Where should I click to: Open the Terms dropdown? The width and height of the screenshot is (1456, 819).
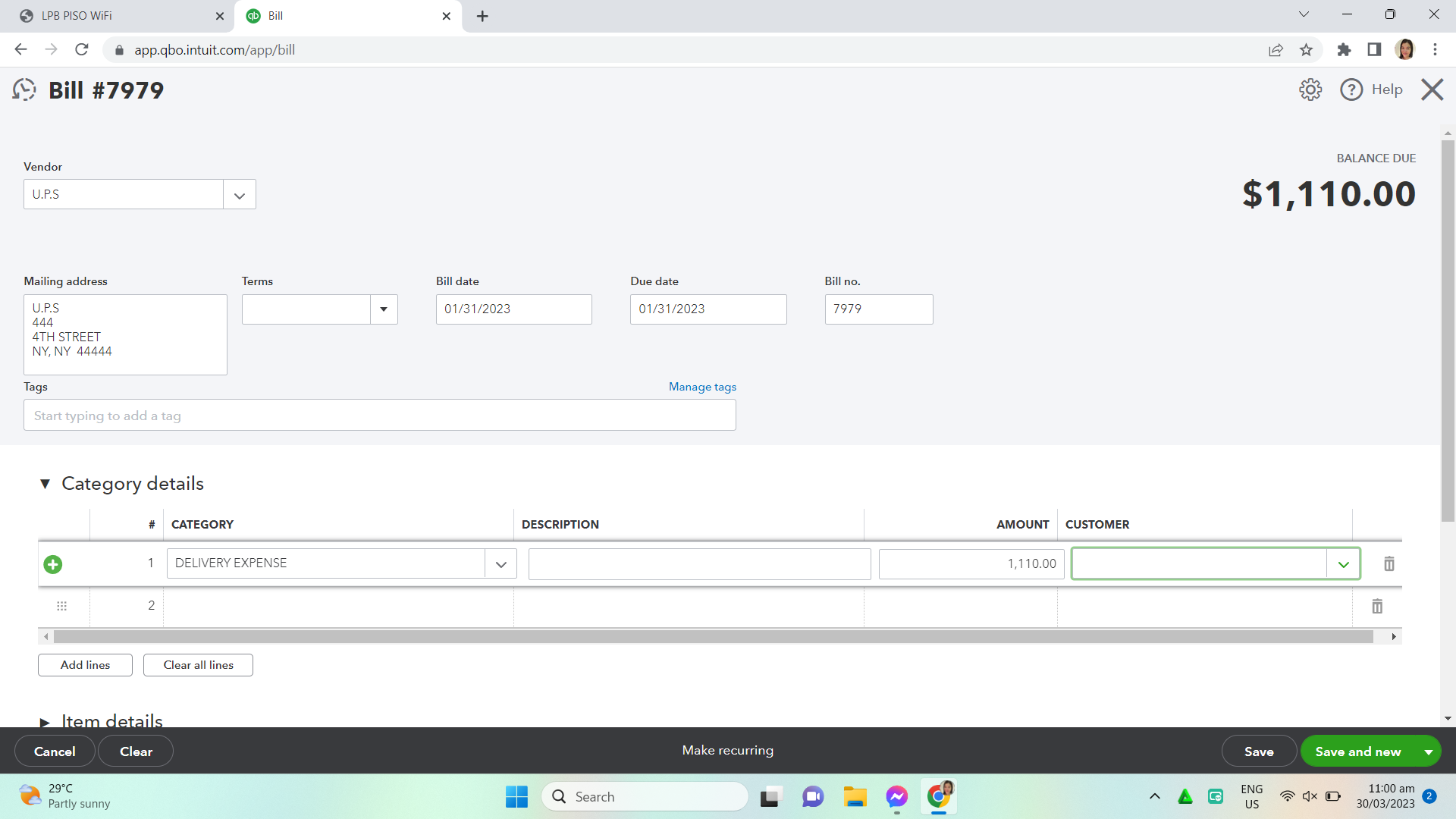click(384, 309)
